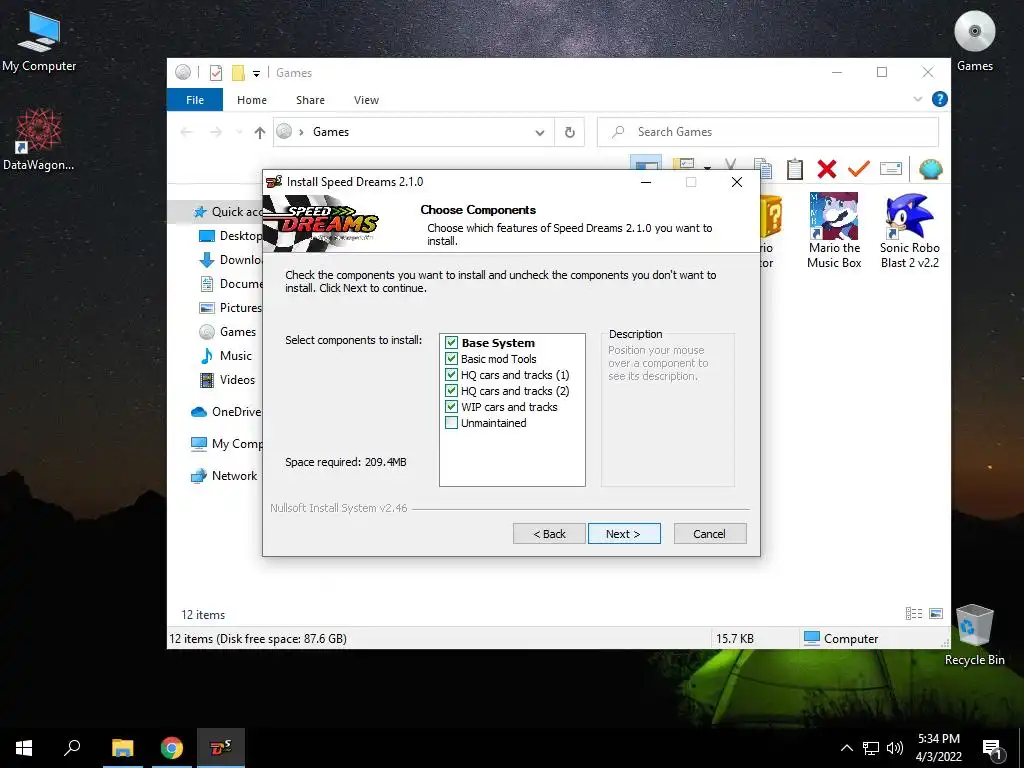Uncheck HQ cars and tracks (2)
Viewport: 1024px width, 768px height.
coord(451,391)
